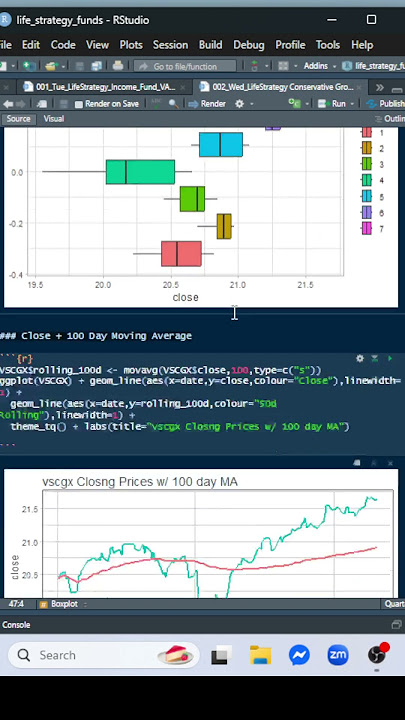Open the Build menu
This screenshot has width=405, height=720.
coord(210,45)
